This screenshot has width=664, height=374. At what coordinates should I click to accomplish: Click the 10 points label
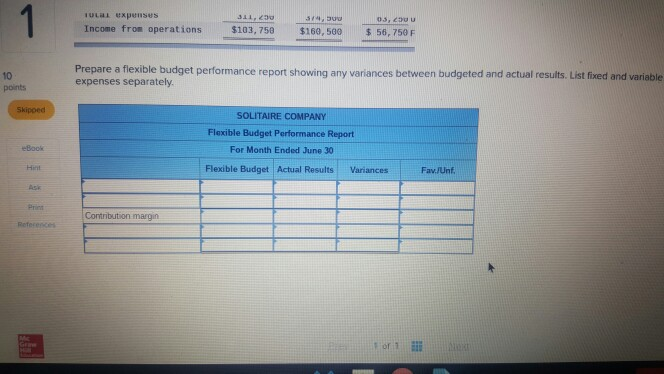click(14, 81)
